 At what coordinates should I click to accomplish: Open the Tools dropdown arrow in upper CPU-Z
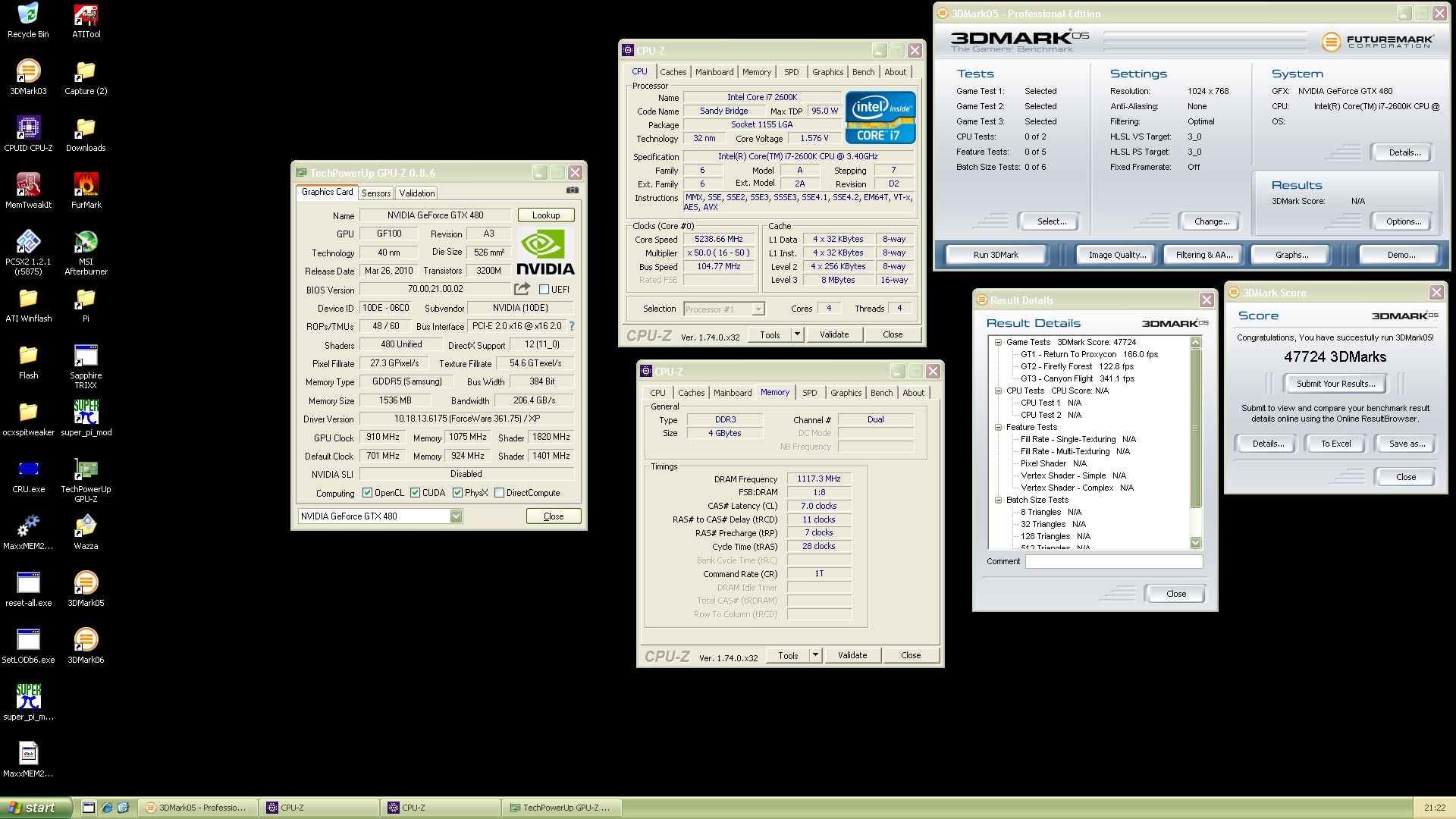[x=797, y=334]
